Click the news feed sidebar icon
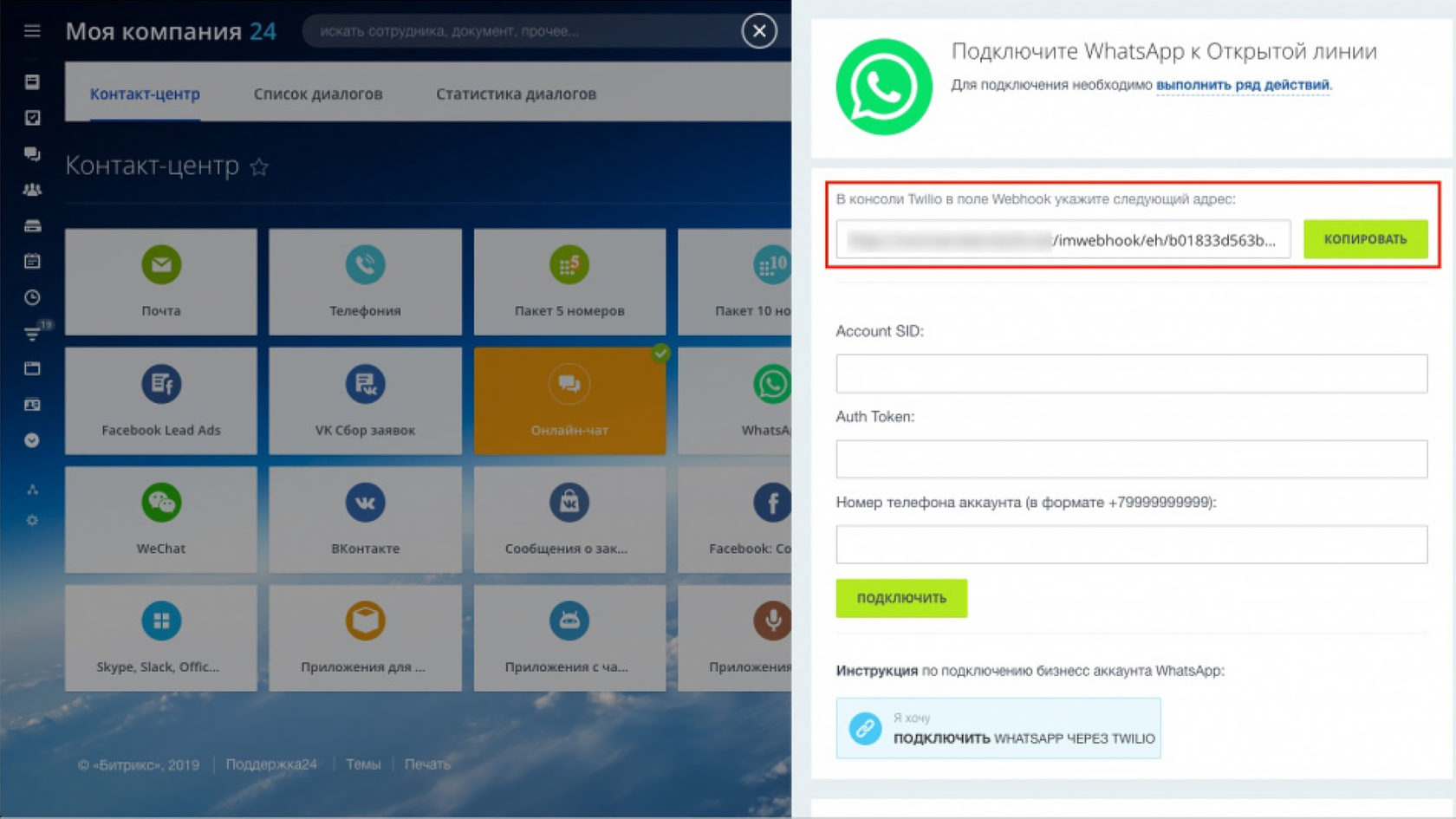 point(32,82)
